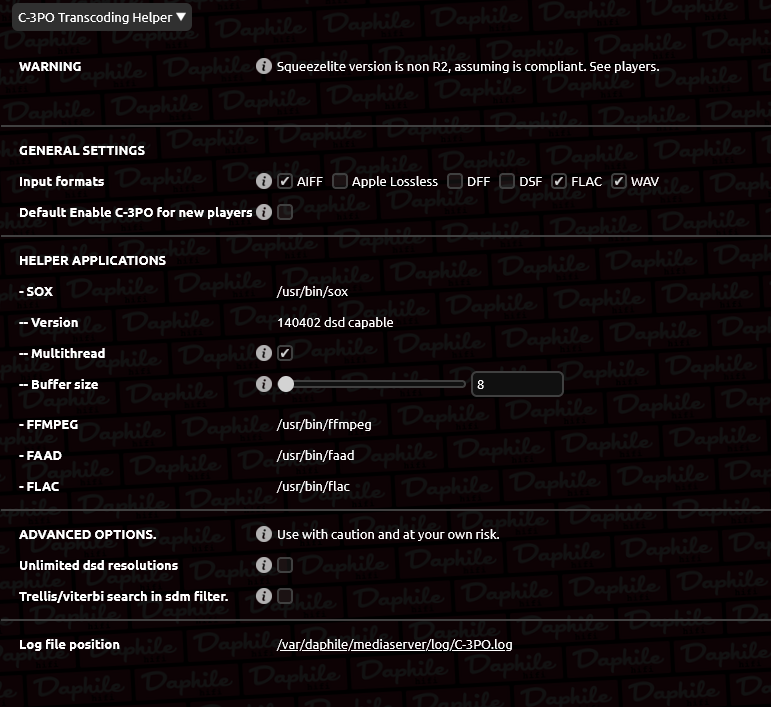Enable C-3PO by default for new players
This screenshot has height=707, width=771.
tap(285, 212)
